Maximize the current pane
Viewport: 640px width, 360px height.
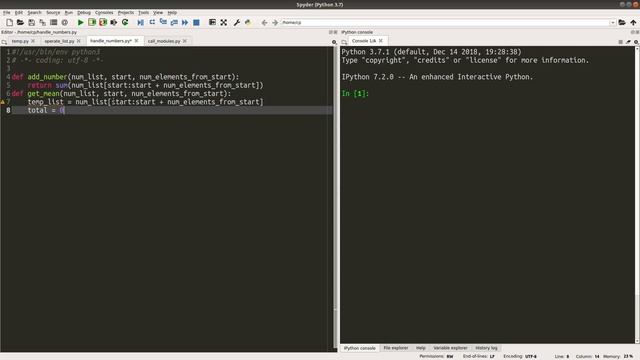[212, 22]
